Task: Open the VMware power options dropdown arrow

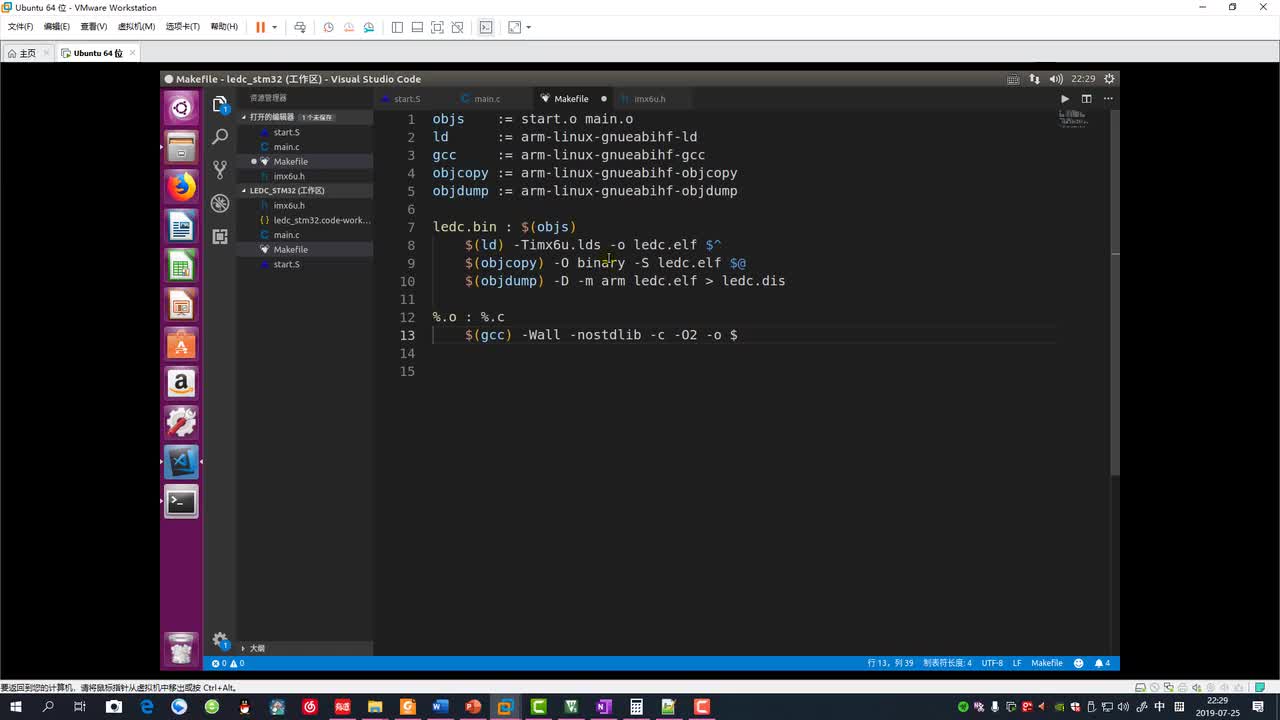Action: pos(274,27)
